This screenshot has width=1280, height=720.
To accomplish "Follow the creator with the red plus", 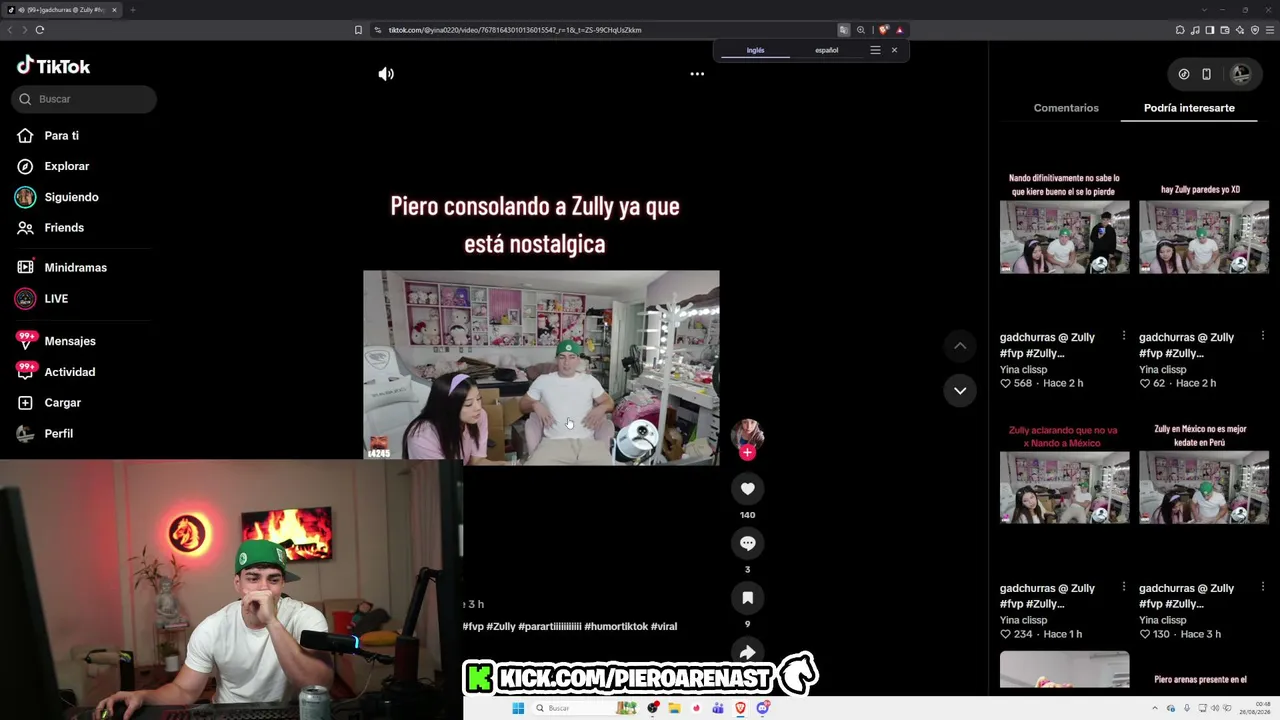I will pyautogui.click(x=747, y=452).
